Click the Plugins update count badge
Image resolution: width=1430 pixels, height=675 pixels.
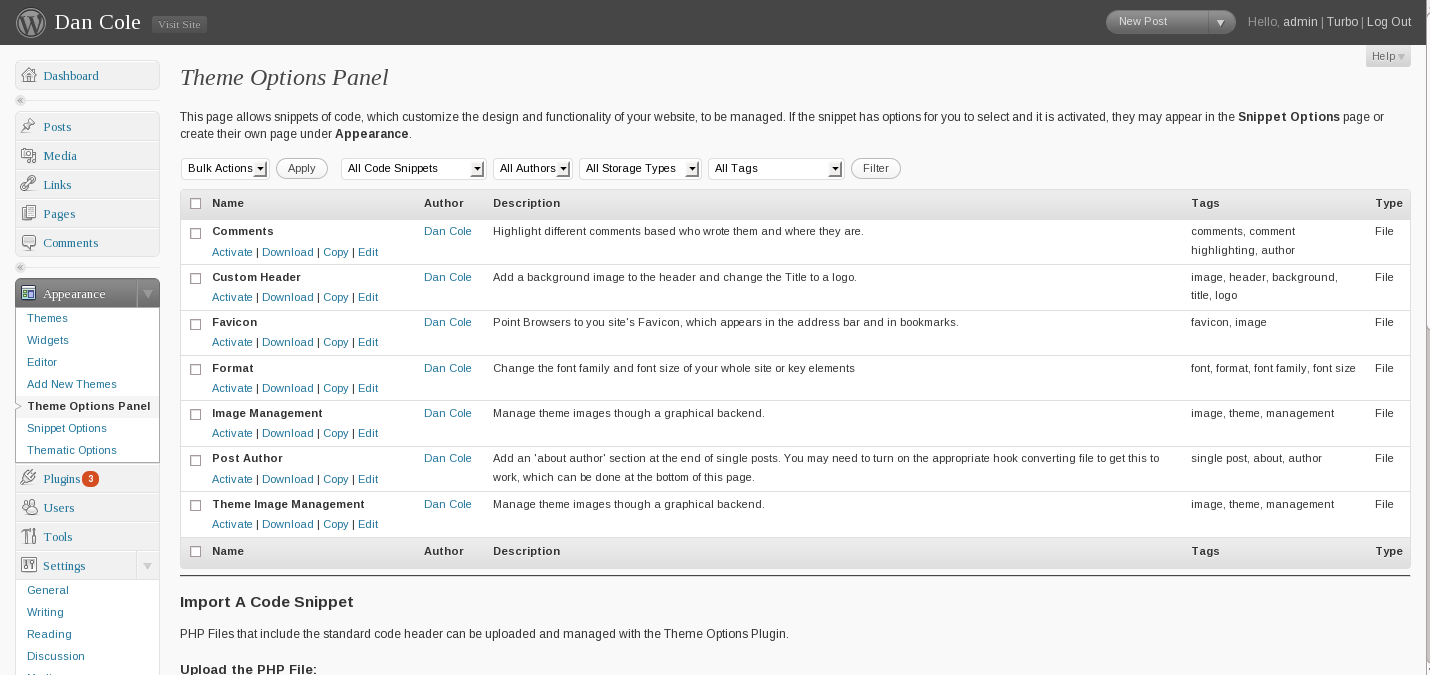coord(91,479)
